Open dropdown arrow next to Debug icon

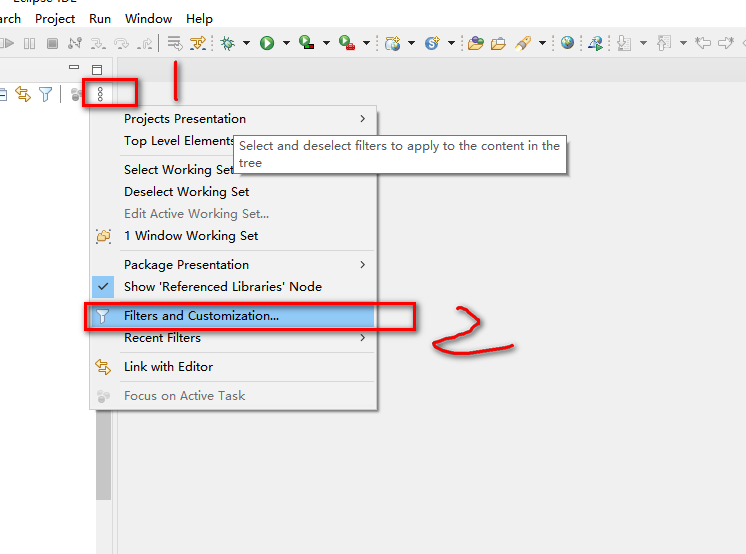[x=246, y=43]
